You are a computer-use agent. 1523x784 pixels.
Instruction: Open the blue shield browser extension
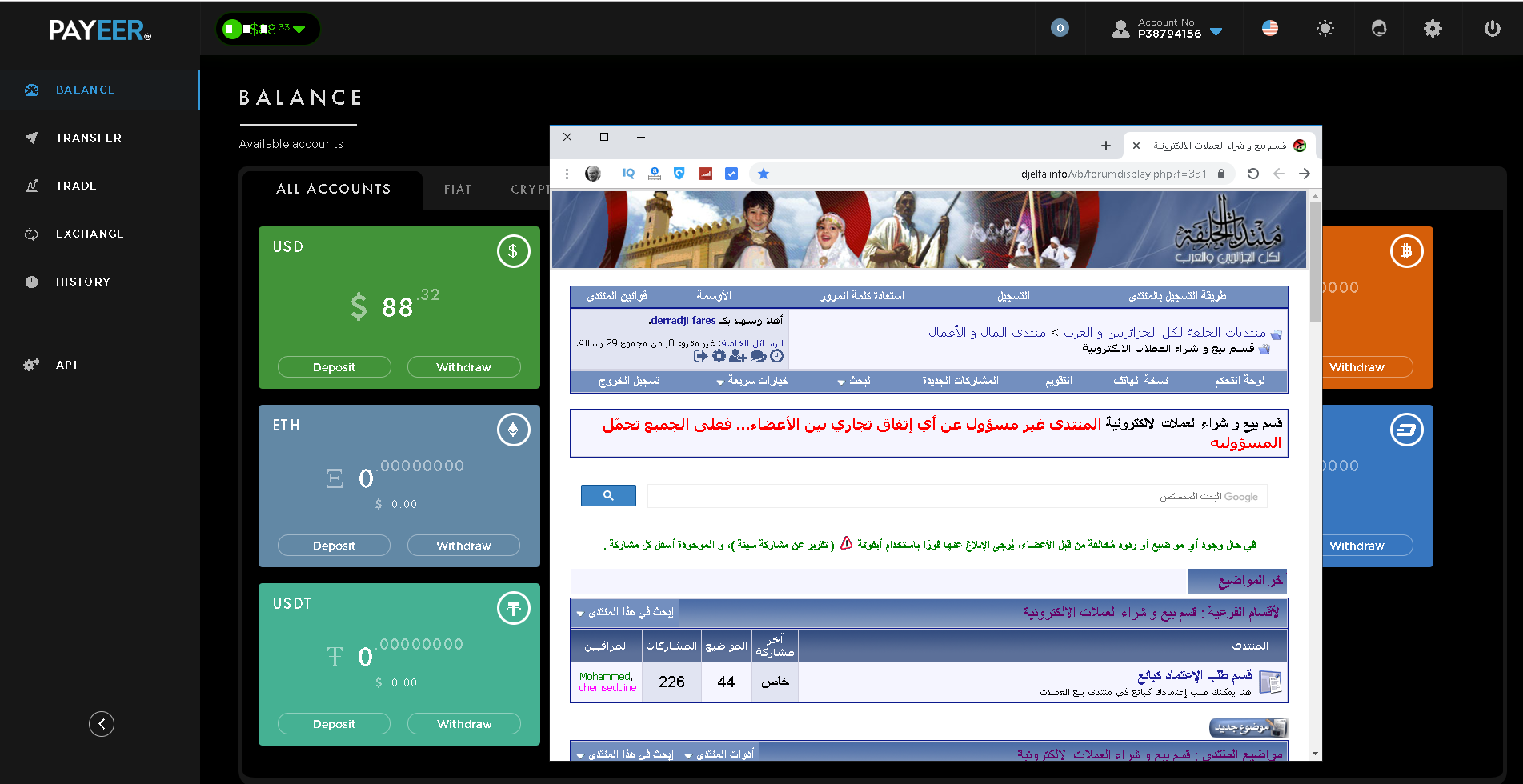point(679,174)
